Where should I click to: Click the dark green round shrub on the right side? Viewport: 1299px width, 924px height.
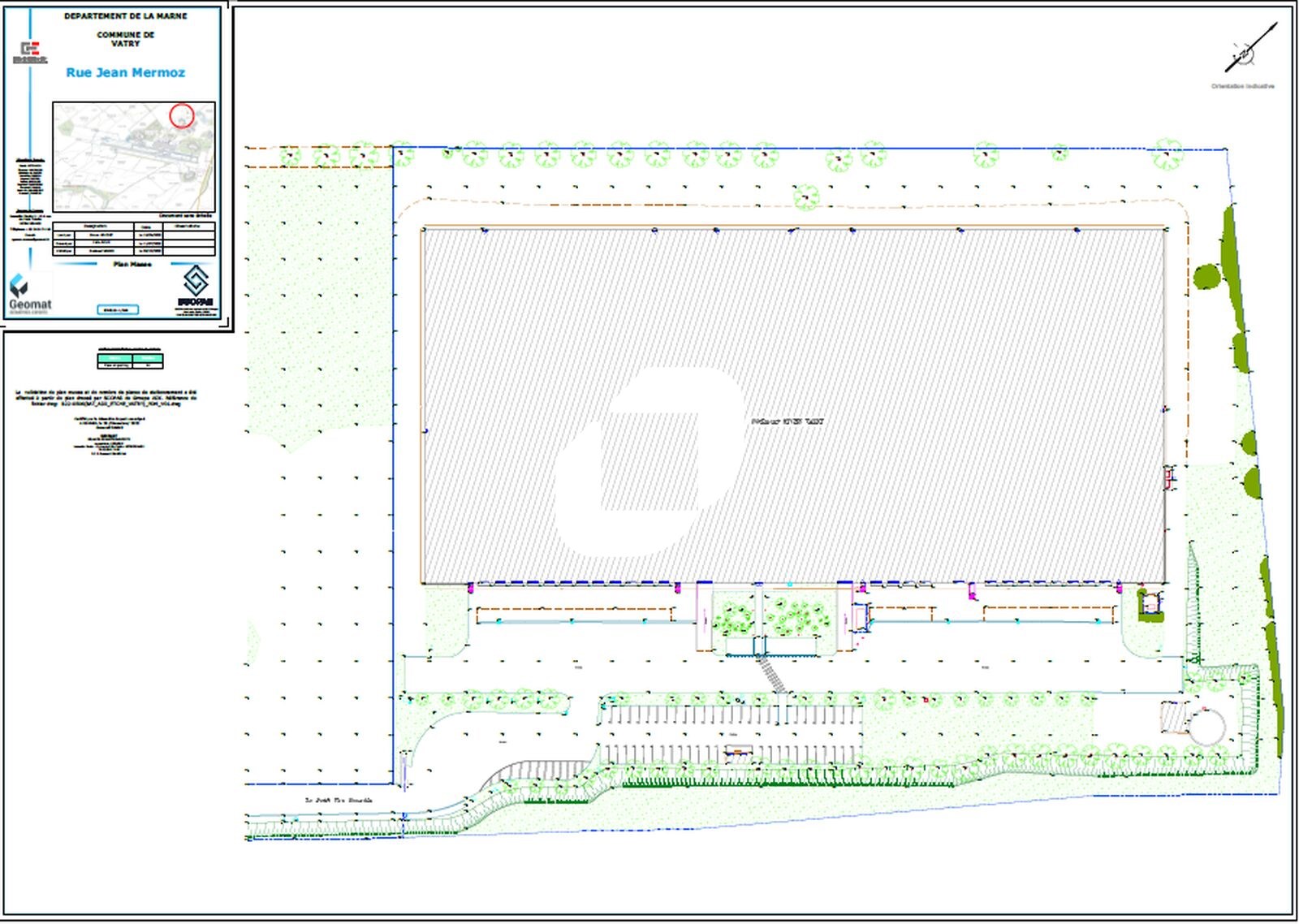tap(1206, 277)
